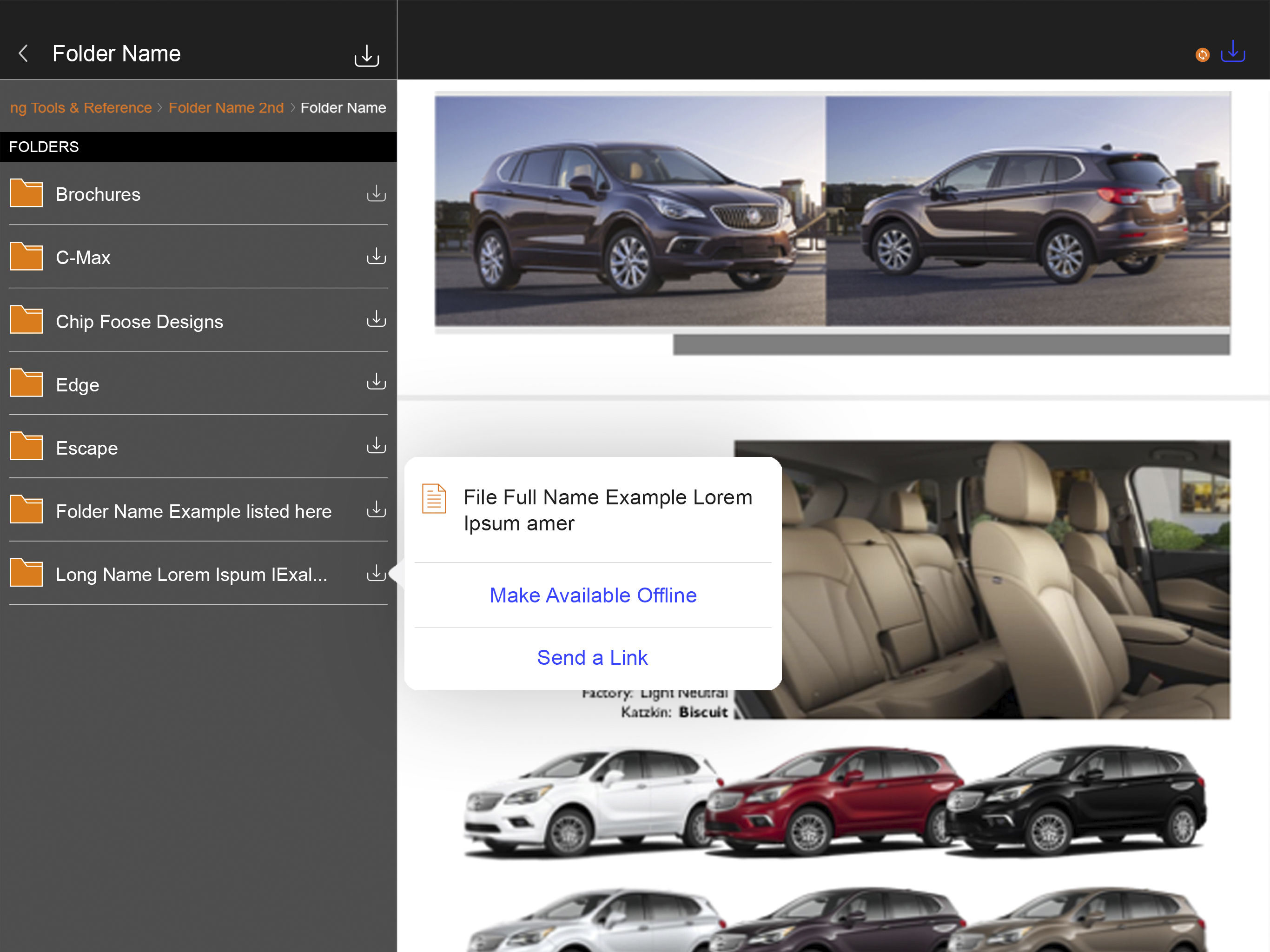Choose Send a Link
The height and width of the screenshot is (952, 1270).
[593, 657]
